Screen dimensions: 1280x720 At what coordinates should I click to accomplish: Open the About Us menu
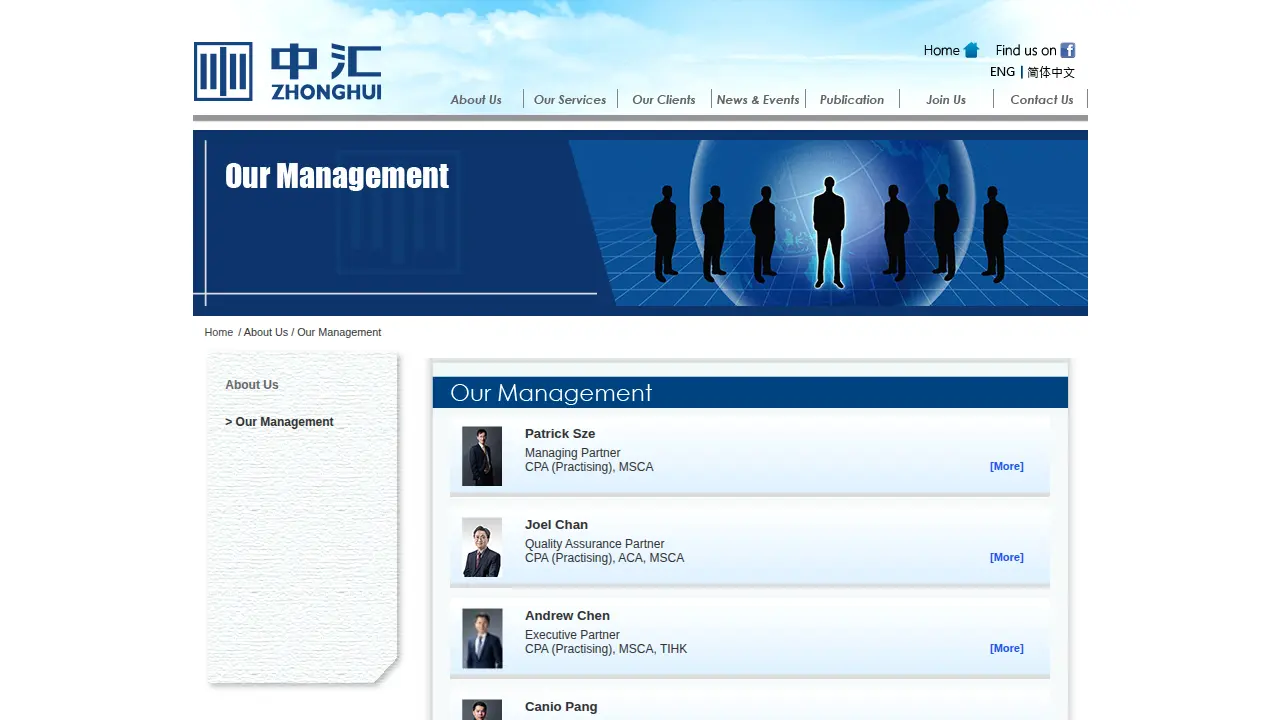[476, 99]
